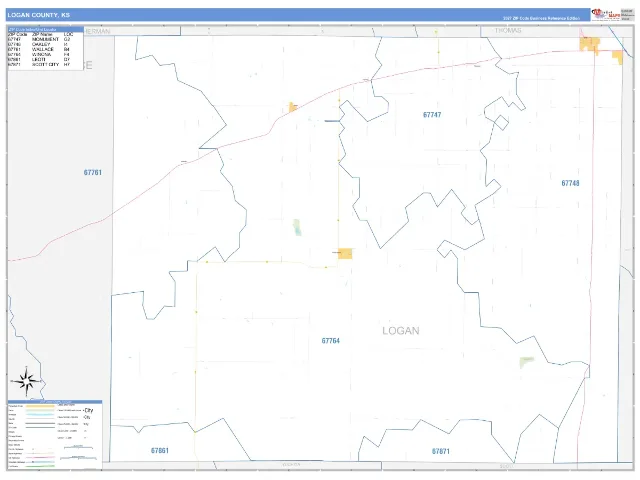Image resolution: width=640 pixels, height=480 pixels.
Task: Click the small orange town marker on the highway
Action: point(293,107)
